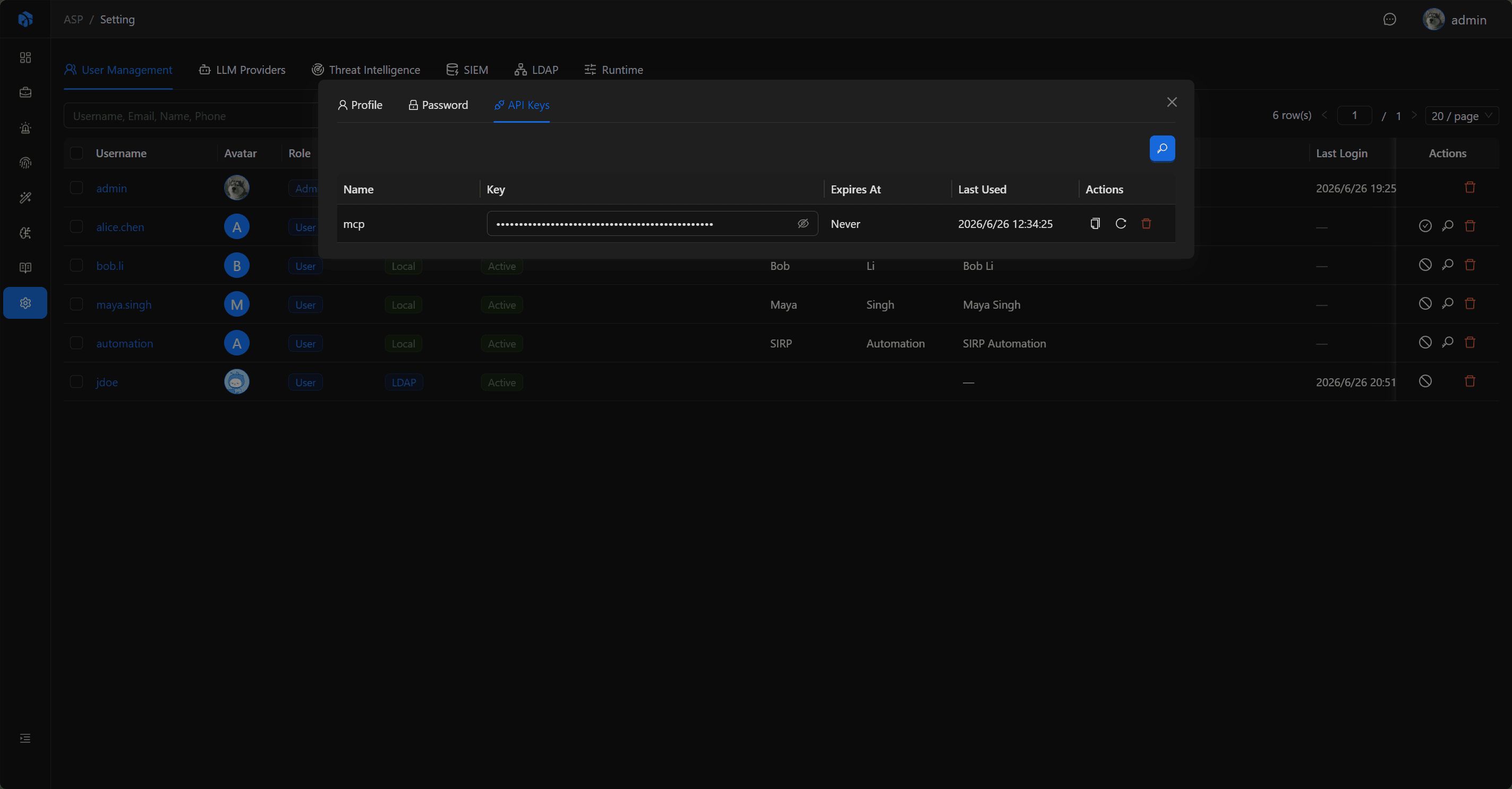Select the API Keys tab

522,105
